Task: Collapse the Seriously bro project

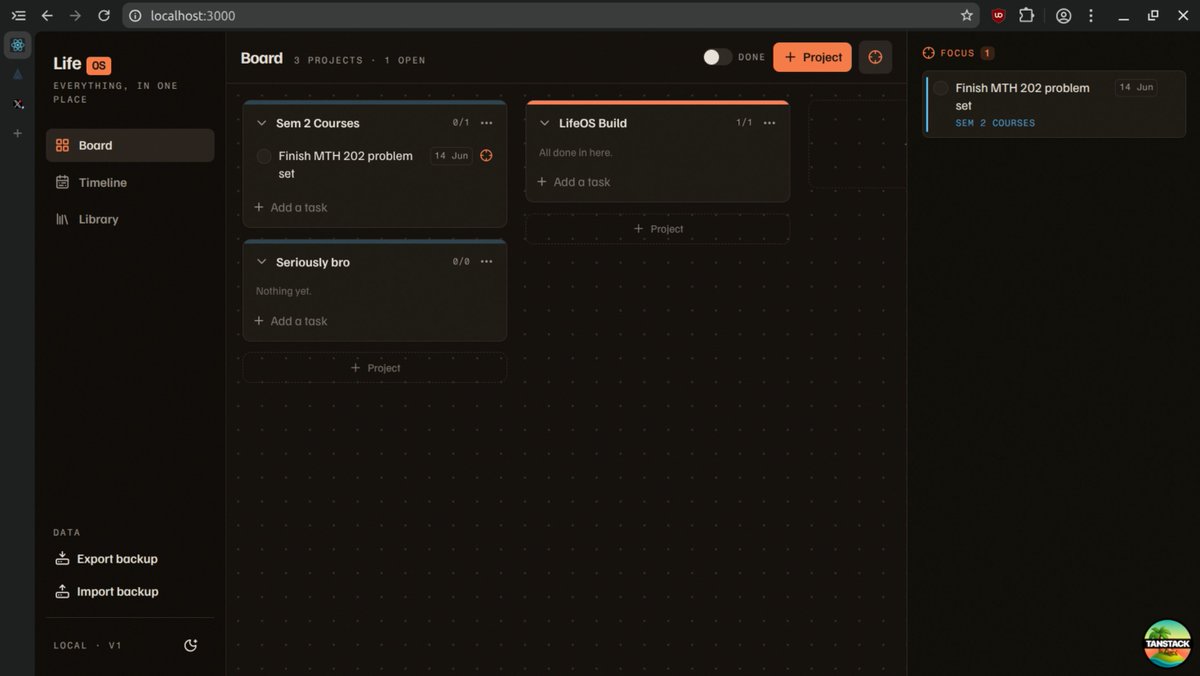Action: [x=262, y=262]
